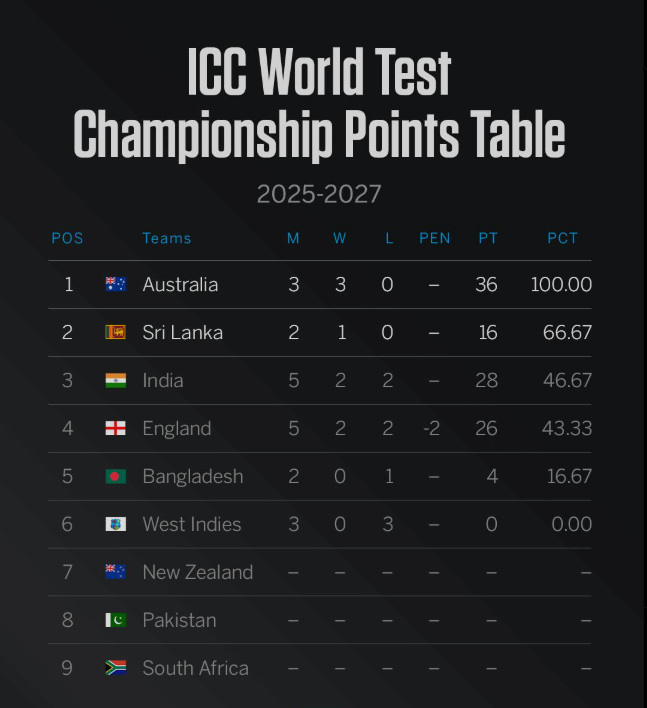The width and height of the screenshot is (647, 708).
Task: Click England's -2 penalty value
Action: click(432, 429)
